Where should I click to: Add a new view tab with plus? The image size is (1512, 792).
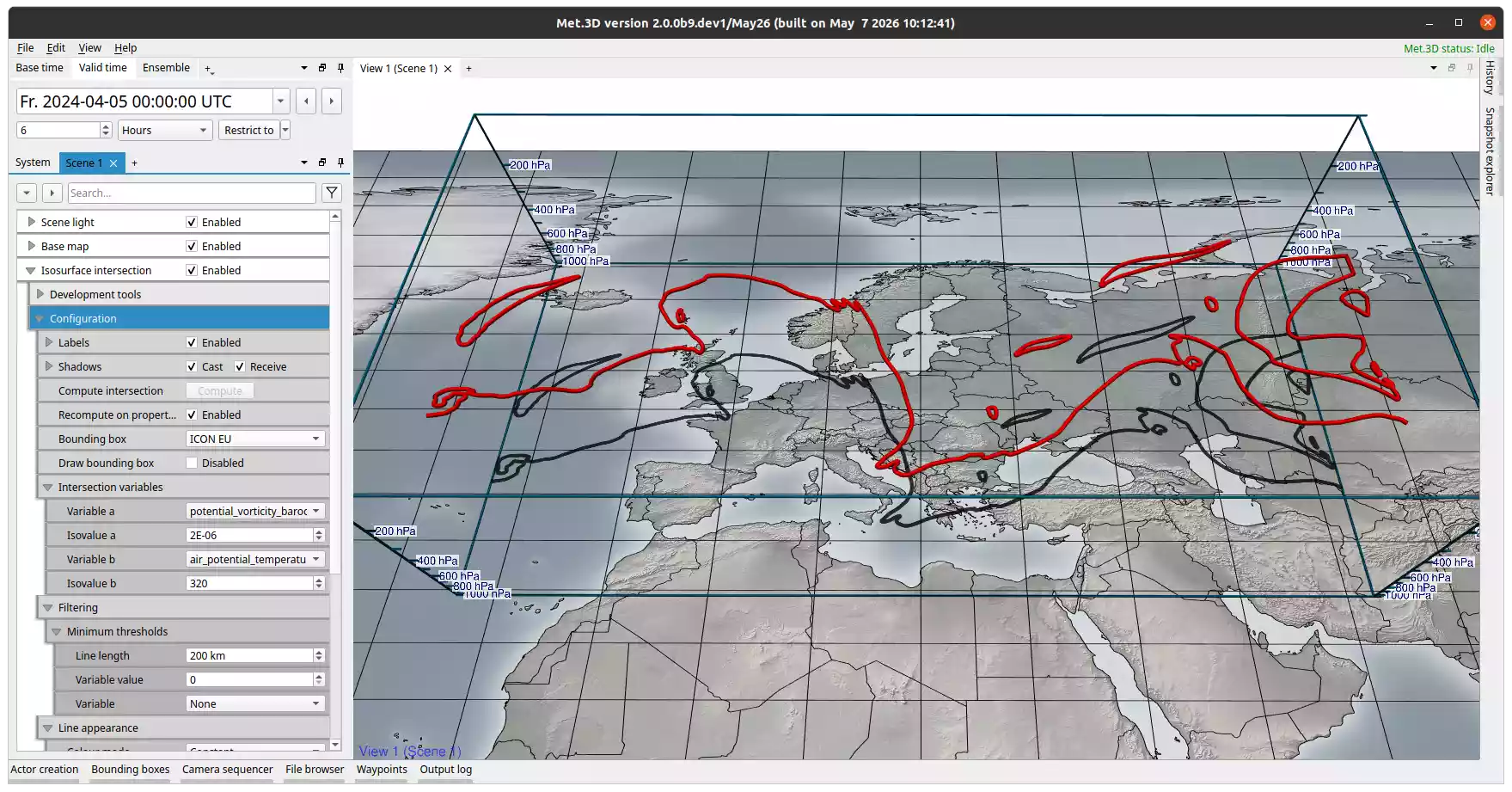tap(468, 69)
